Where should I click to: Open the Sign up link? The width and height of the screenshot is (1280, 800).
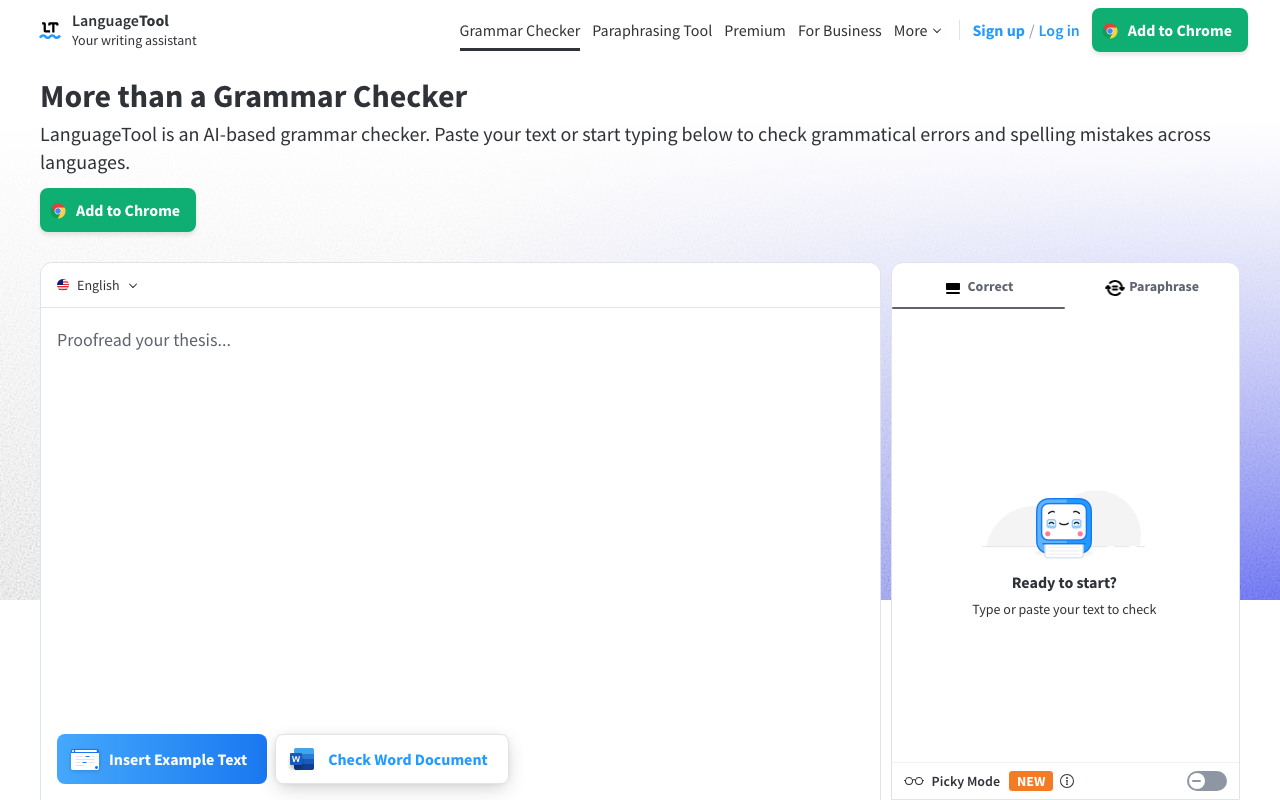[998, 30]
